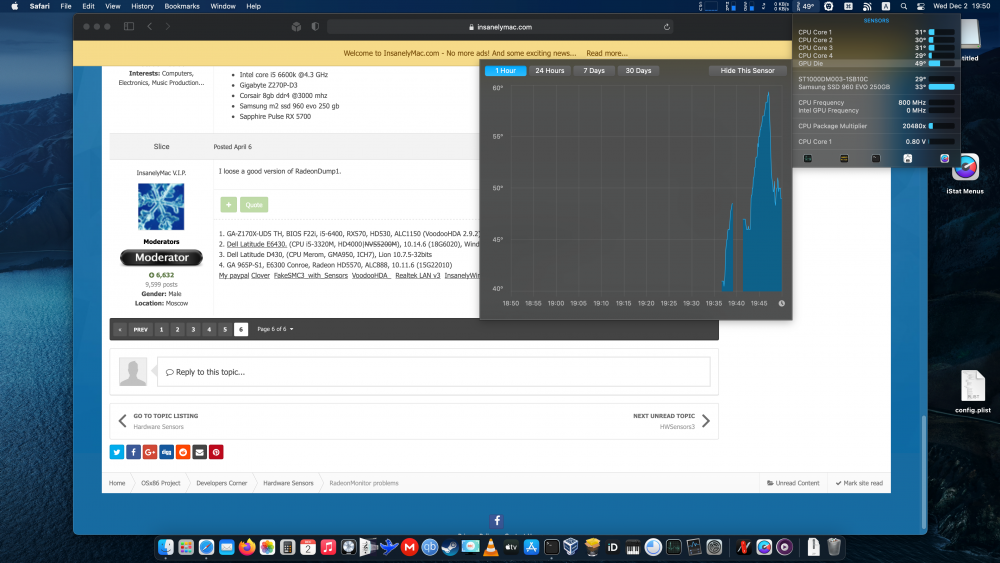
Task: Go back with Safari back arrow
Action: [150, 27]
